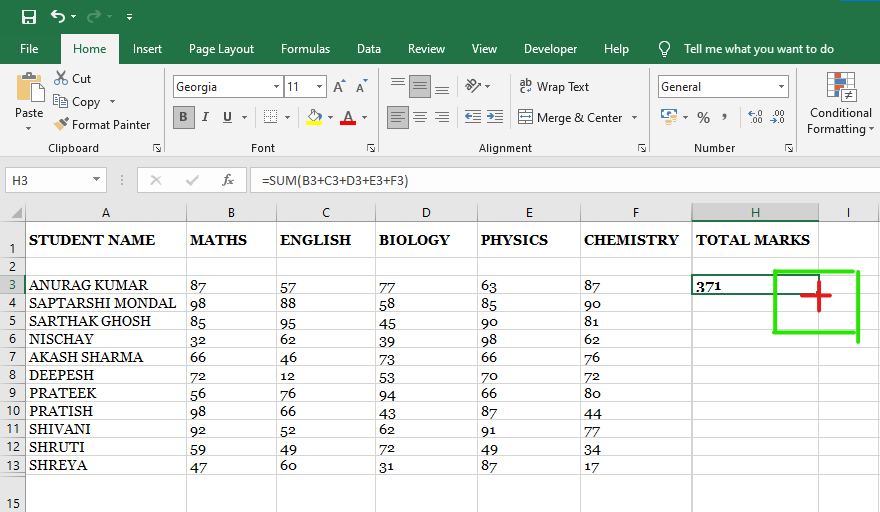This screenshot has width=880, height=512.
Task: Click the Increase Indent icon
Action: [x=495, y=118]
